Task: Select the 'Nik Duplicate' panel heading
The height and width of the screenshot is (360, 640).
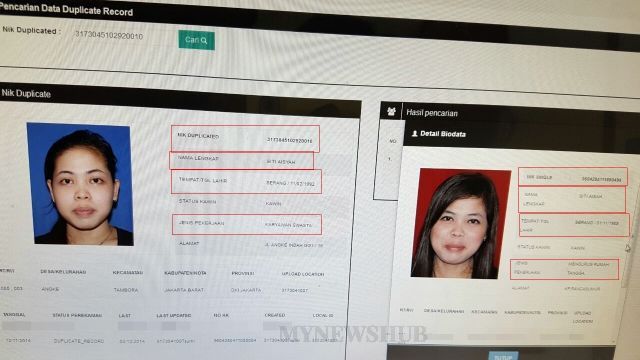Action: 26,93
